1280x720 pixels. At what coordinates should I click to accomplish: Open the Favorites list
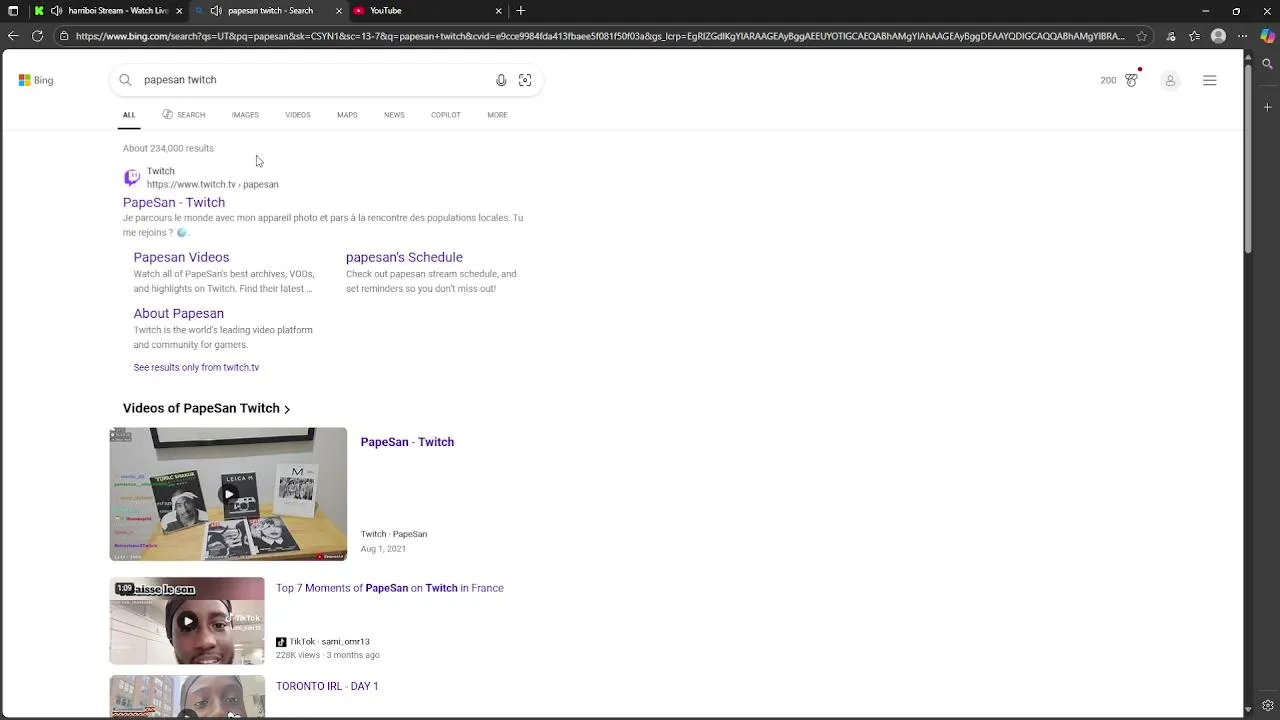point(1195,36)
